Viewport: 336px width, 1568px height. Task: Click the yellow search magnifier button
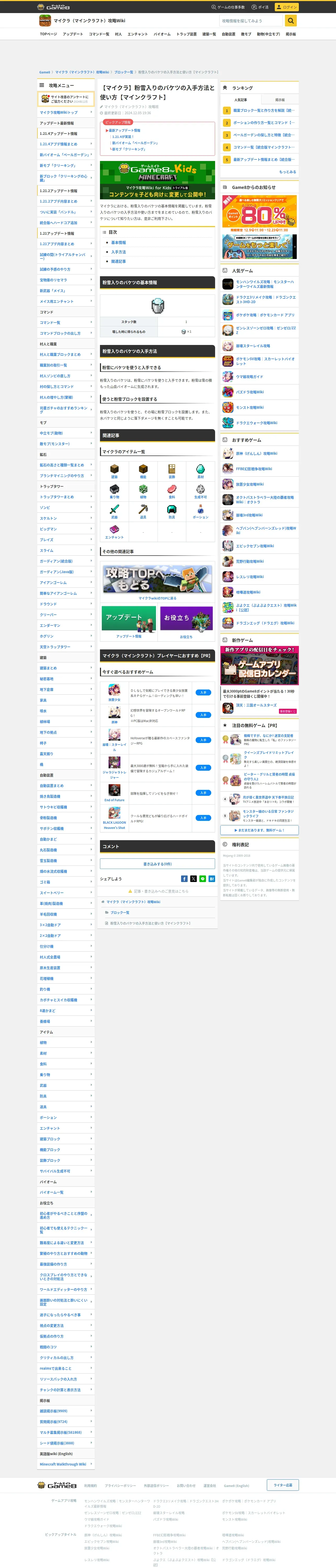tap(291, 21)
